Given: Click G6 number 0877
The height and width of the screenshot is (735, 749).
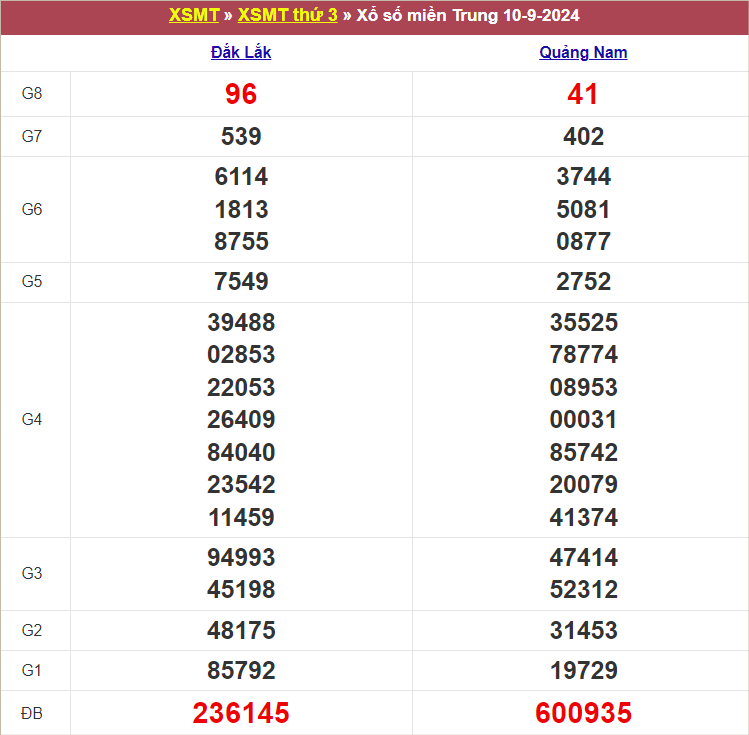Looking at the screenshot, I should [x=583, y=241].
